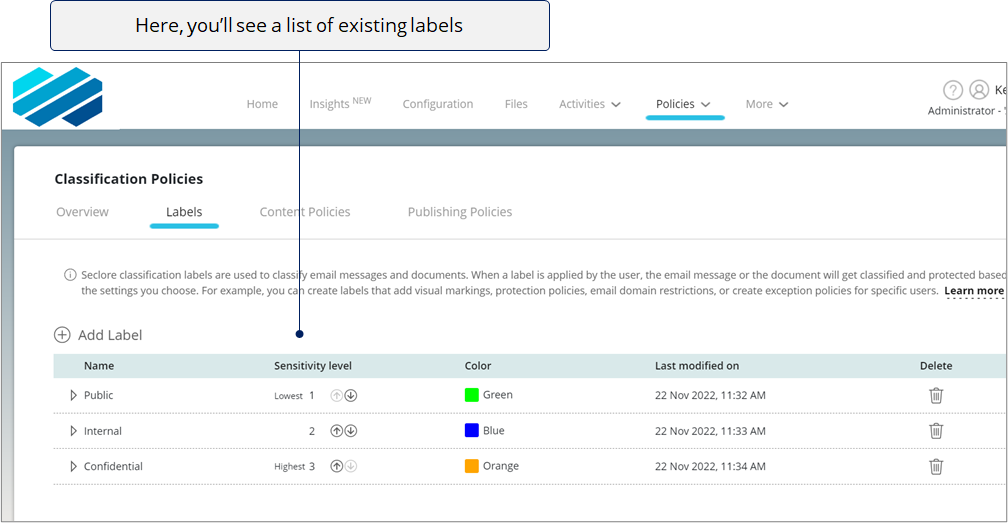Click the Lowest 1 sensitivity value

(294, 396)
